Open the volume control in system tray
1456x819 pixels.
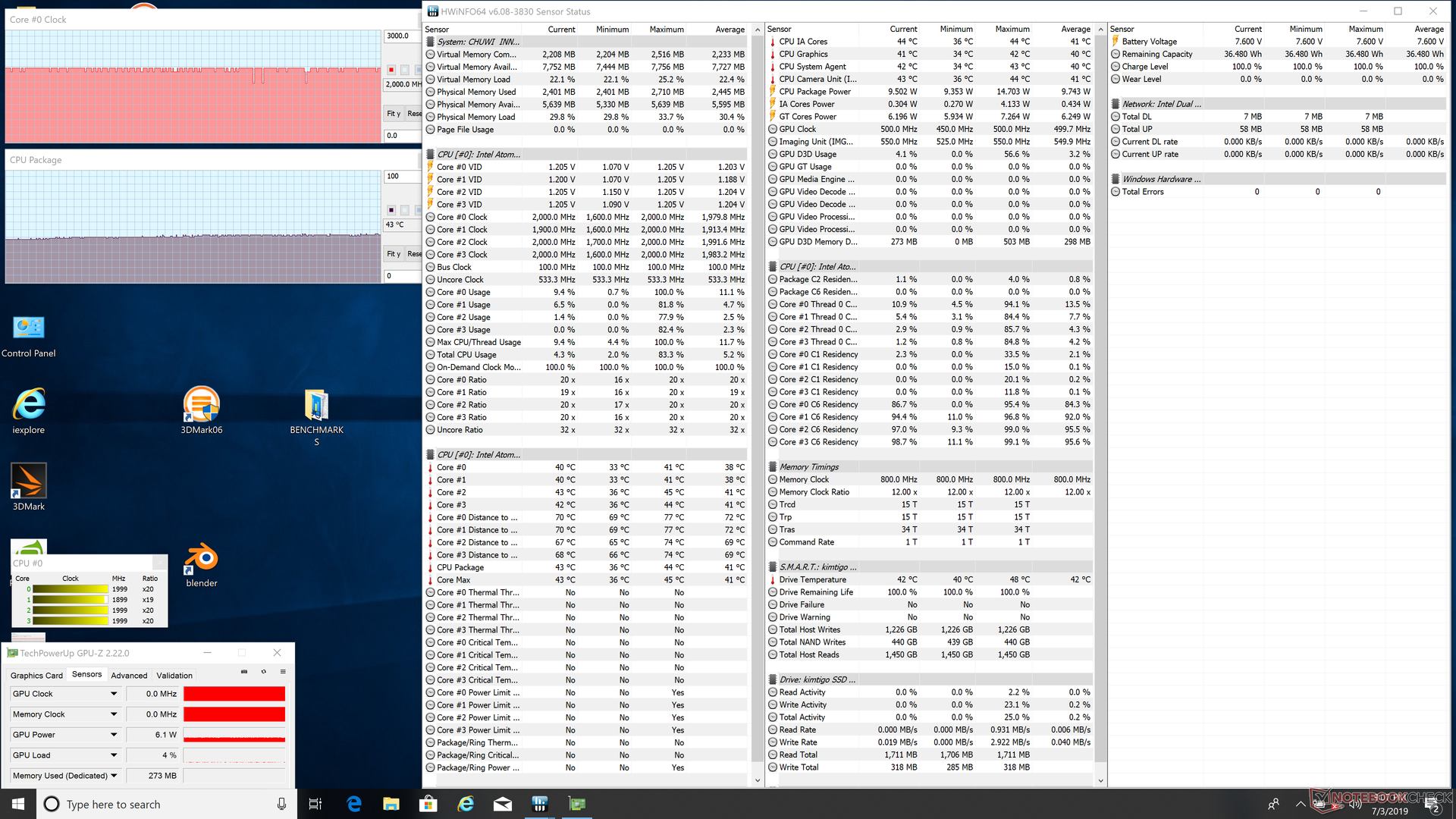click(x=1355, y=804)
